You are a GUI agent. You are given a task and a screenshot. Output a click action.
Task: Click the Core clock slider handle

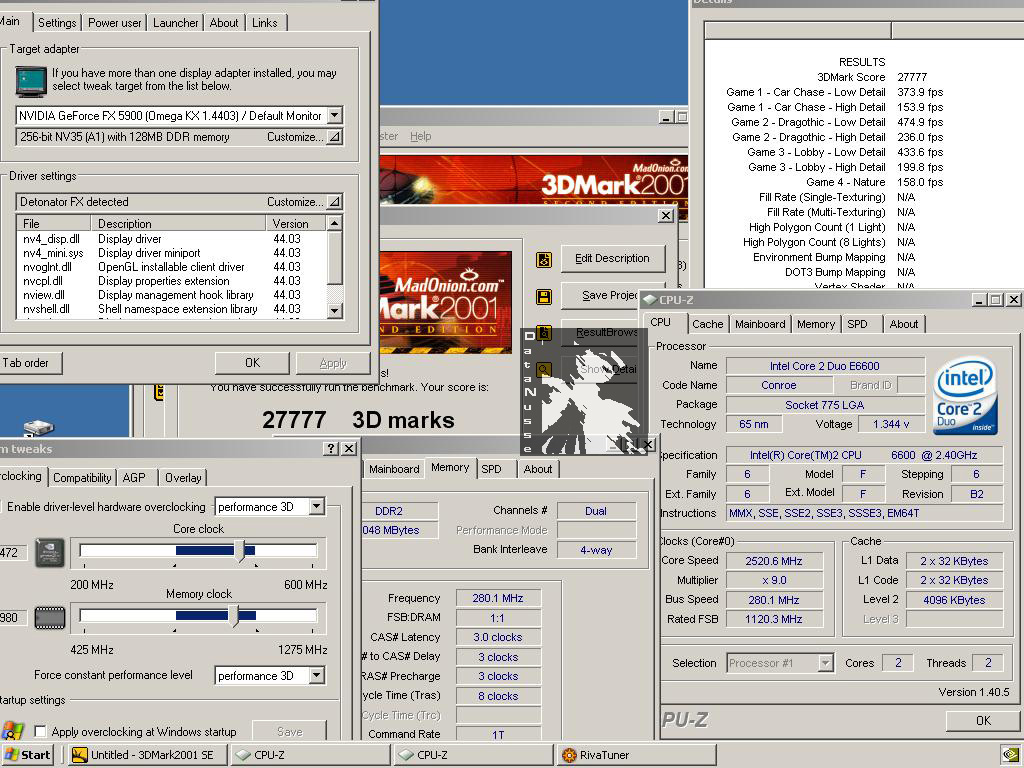[x=239, y=551]
